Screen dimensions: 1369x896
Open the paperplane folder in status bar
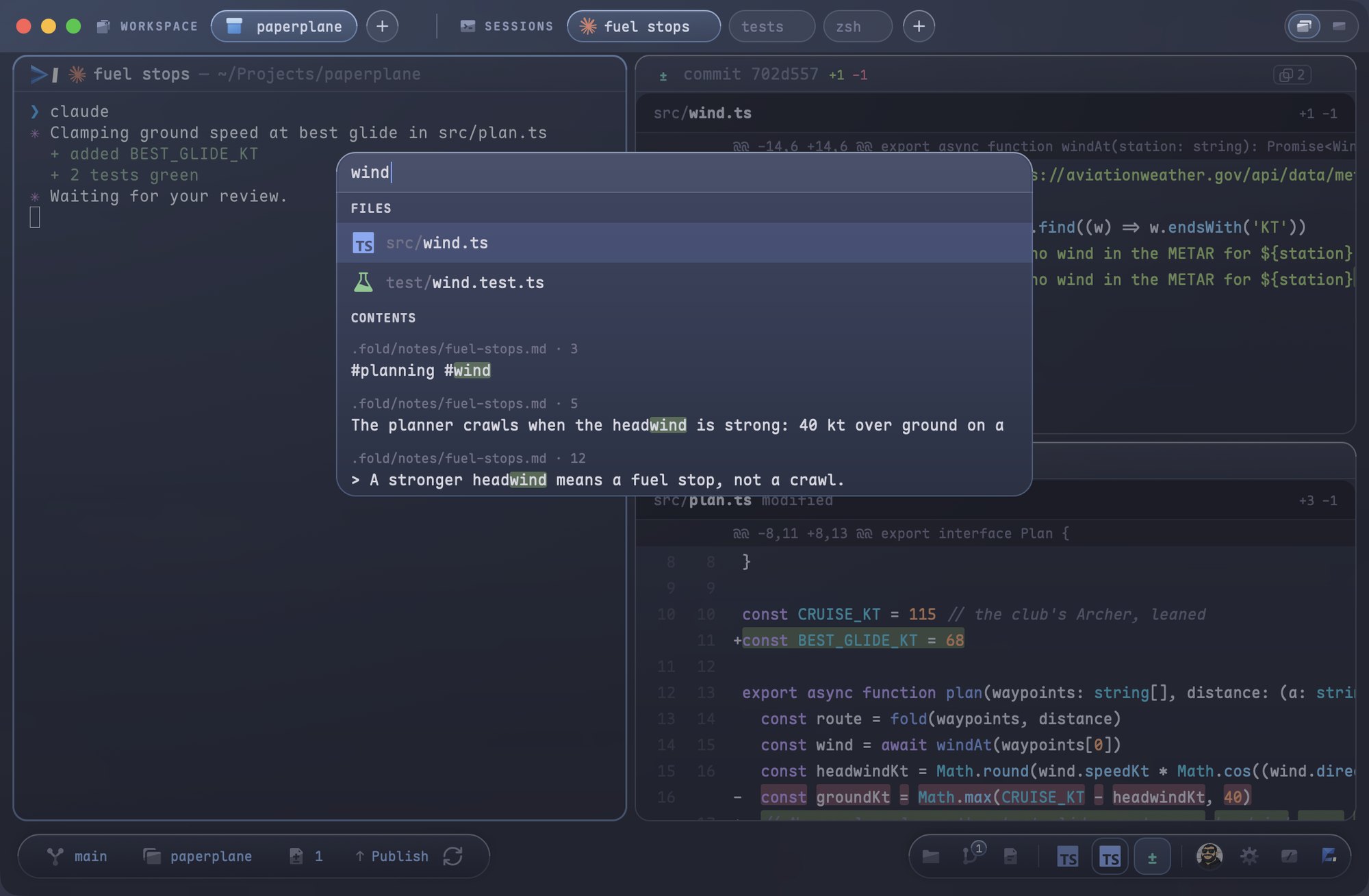198,856
